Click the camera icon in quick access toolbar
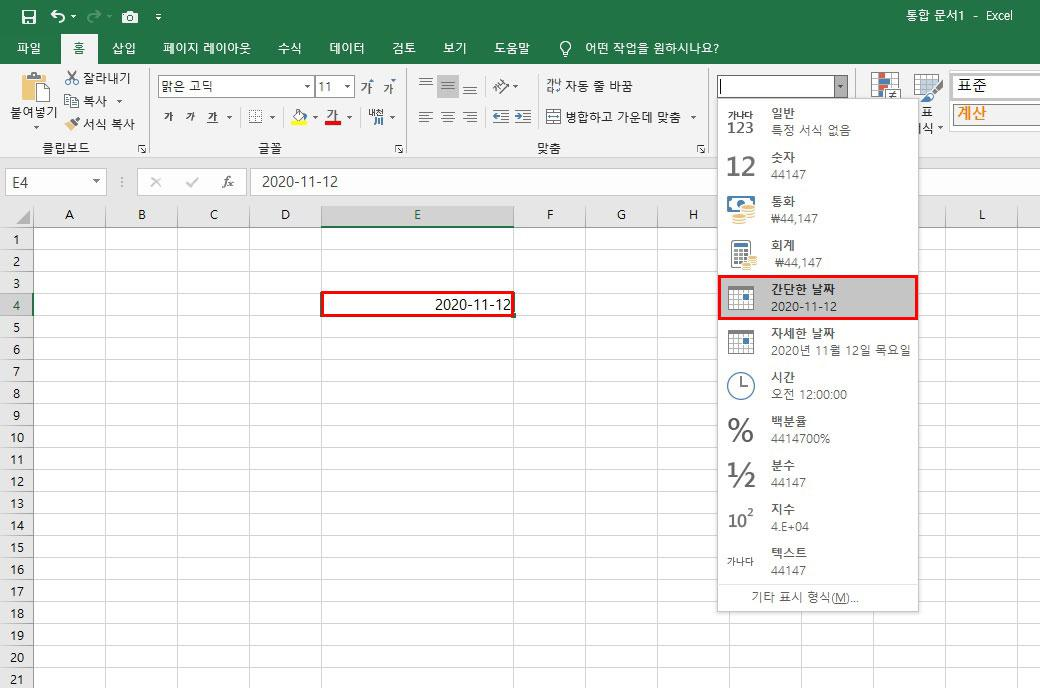 [x=130, y=17]
